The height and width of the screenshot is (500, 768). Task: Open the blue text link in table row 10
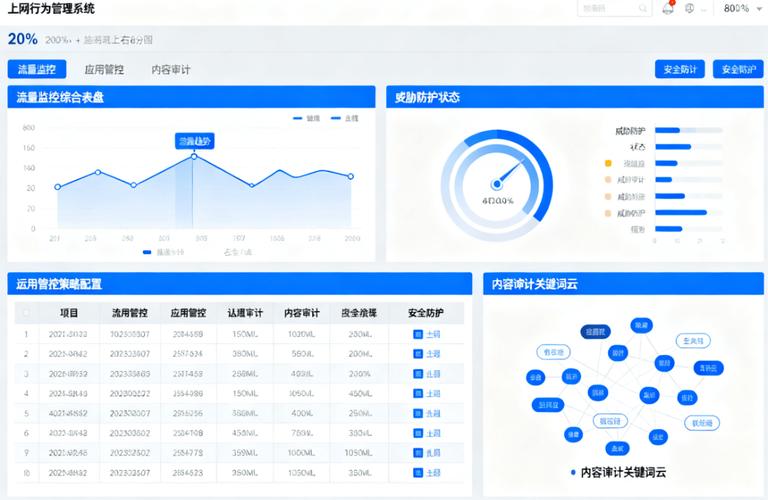(433, 473)
